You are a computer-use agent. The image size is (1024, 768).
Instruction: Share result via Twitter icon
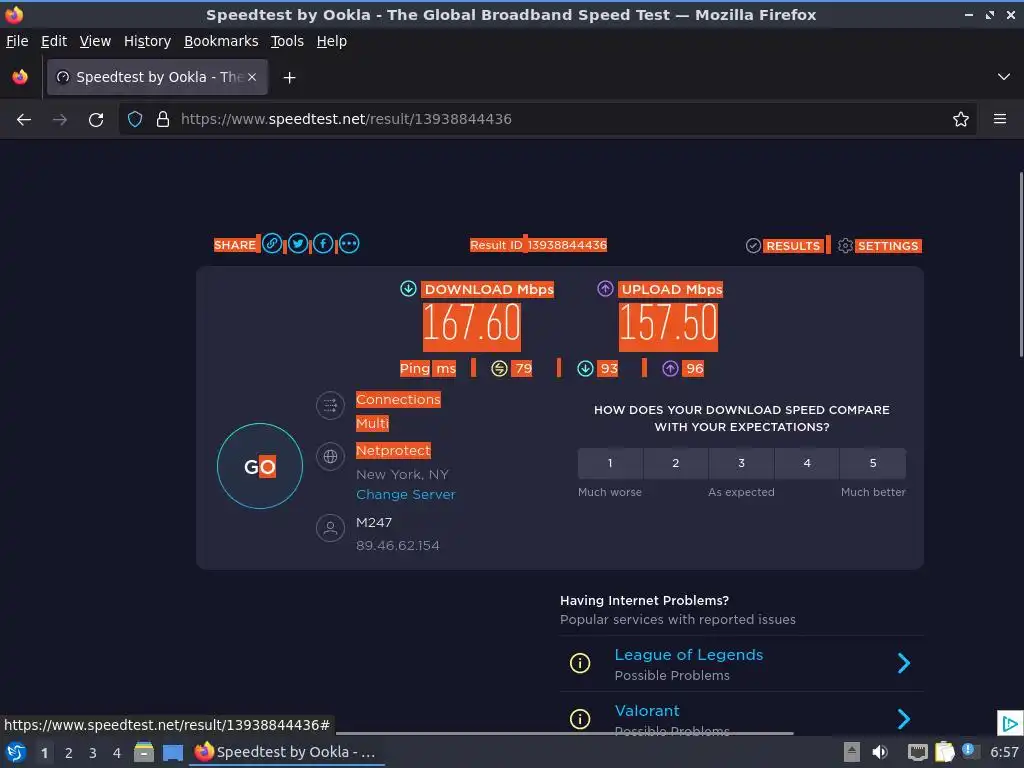click(x=298, y=244)
